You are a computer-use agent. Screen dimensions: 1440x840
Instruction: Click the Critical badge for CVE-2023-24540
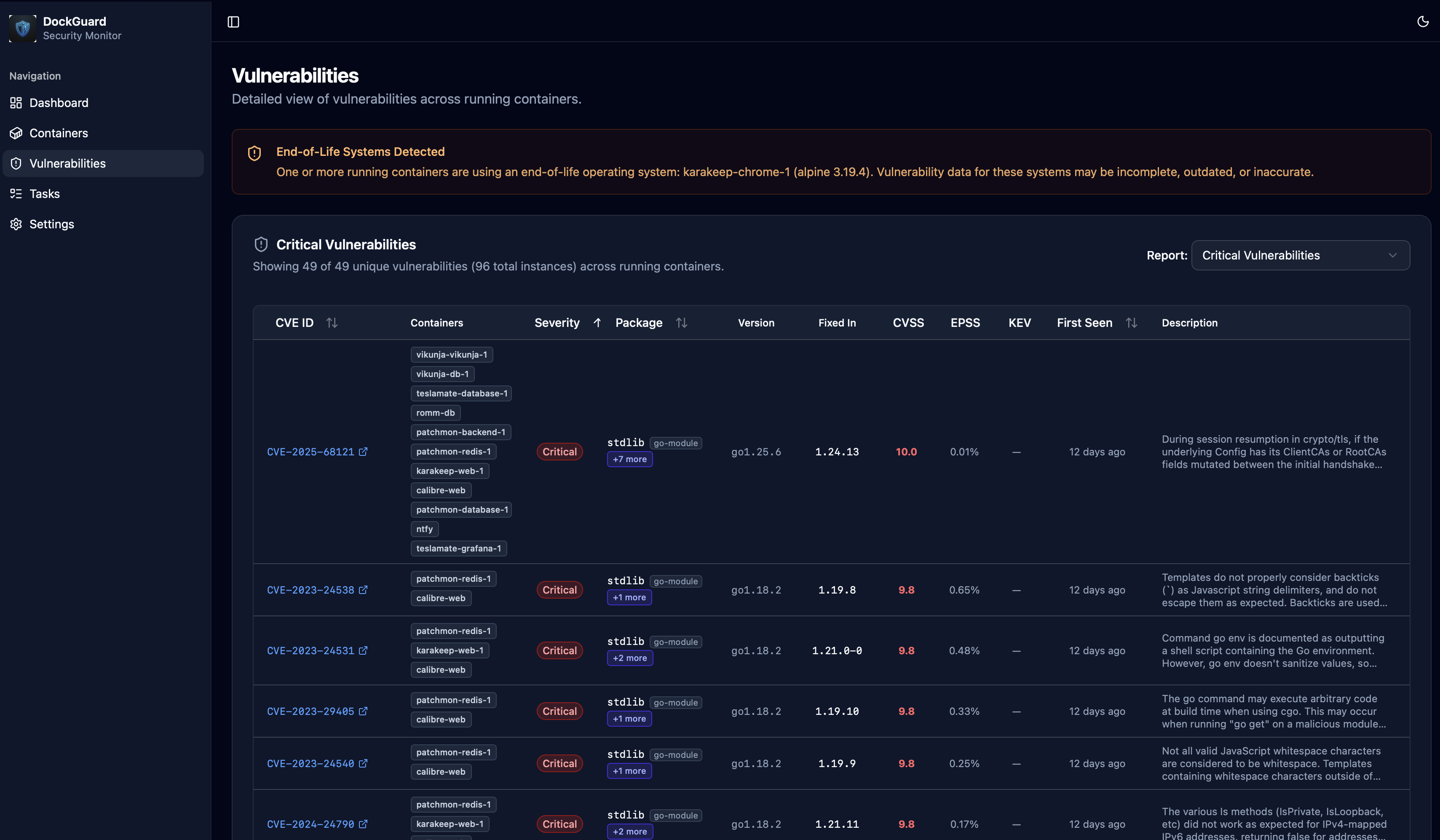[x=559, y=763]
